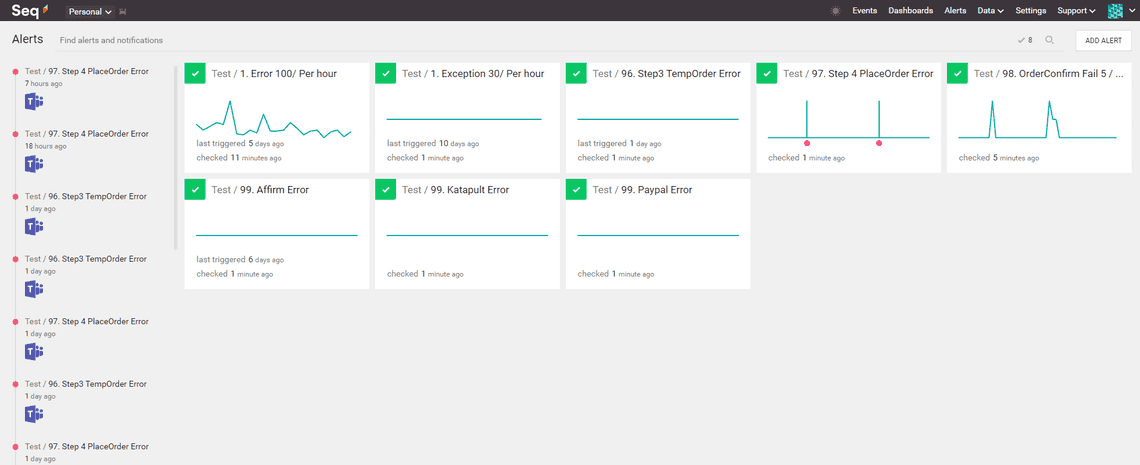Click the search magnifier icon

(1049, 40)
